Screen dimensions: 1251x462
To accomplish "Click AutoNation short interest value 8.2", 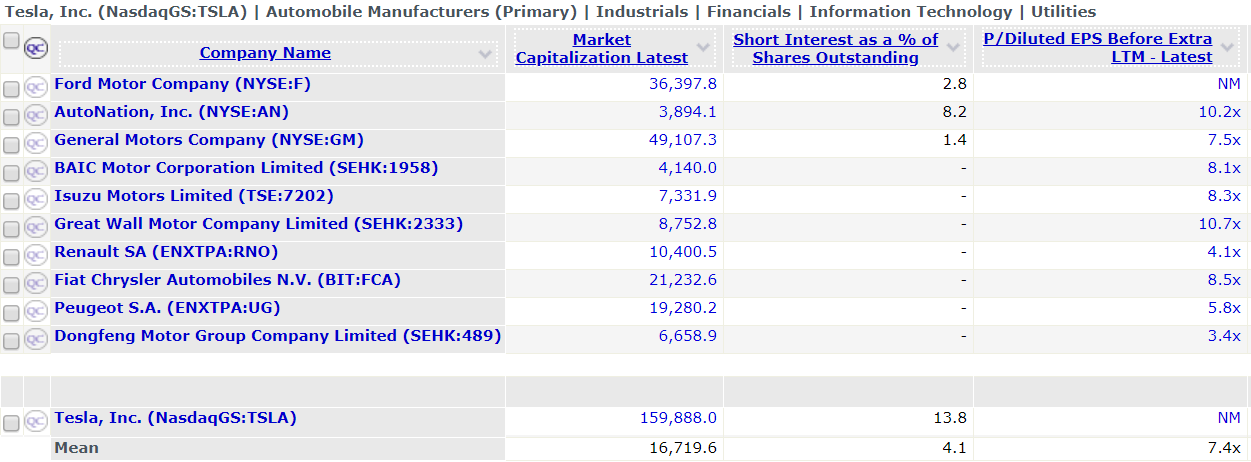I will click(x=957, y=112).
